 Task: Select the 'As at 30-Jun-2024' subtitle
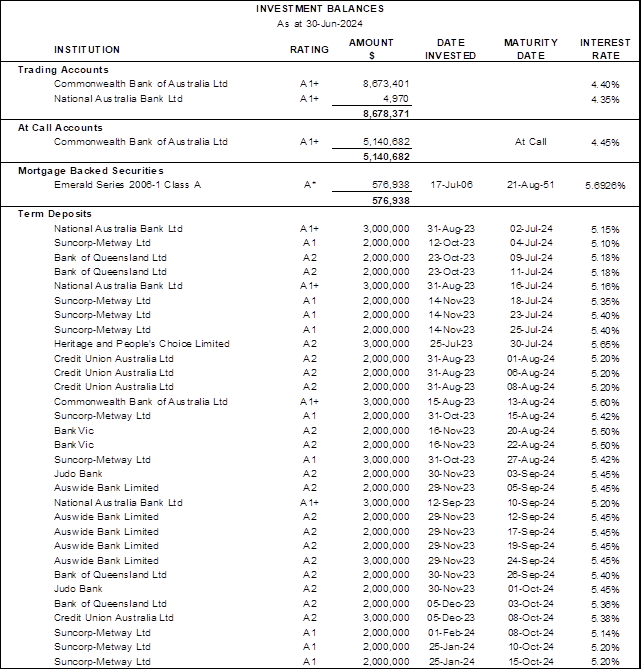(x=320, y=24)
